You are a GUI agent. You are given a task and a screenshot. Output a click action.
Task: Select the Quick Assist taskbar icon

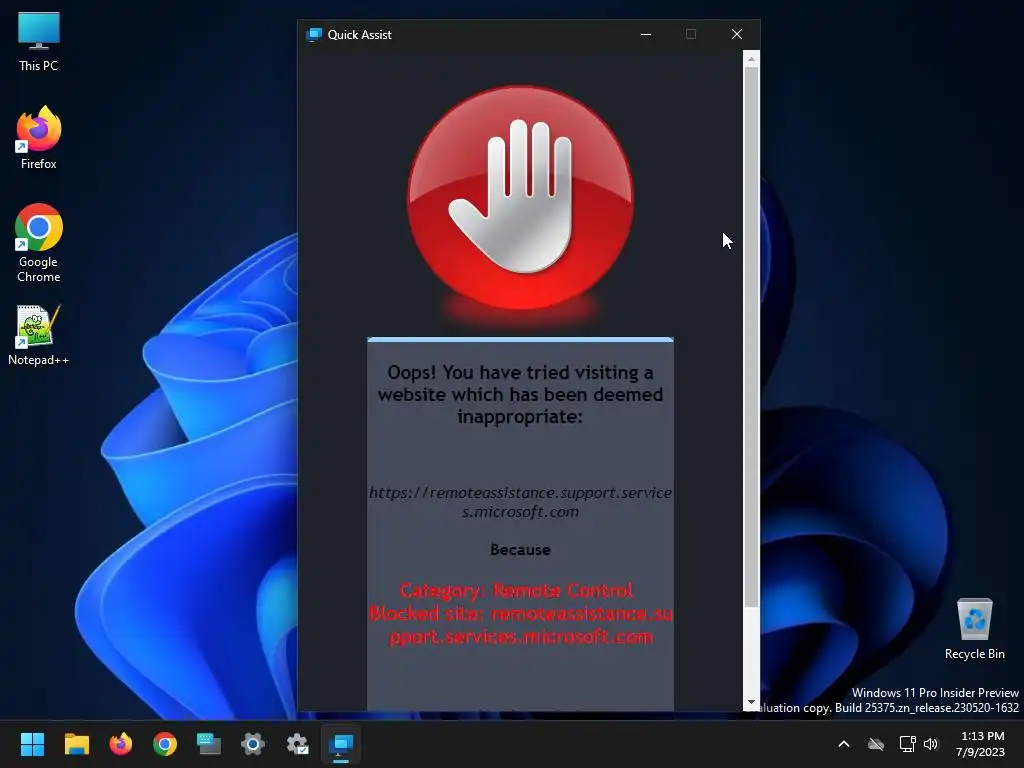click(x=341, y=744)
